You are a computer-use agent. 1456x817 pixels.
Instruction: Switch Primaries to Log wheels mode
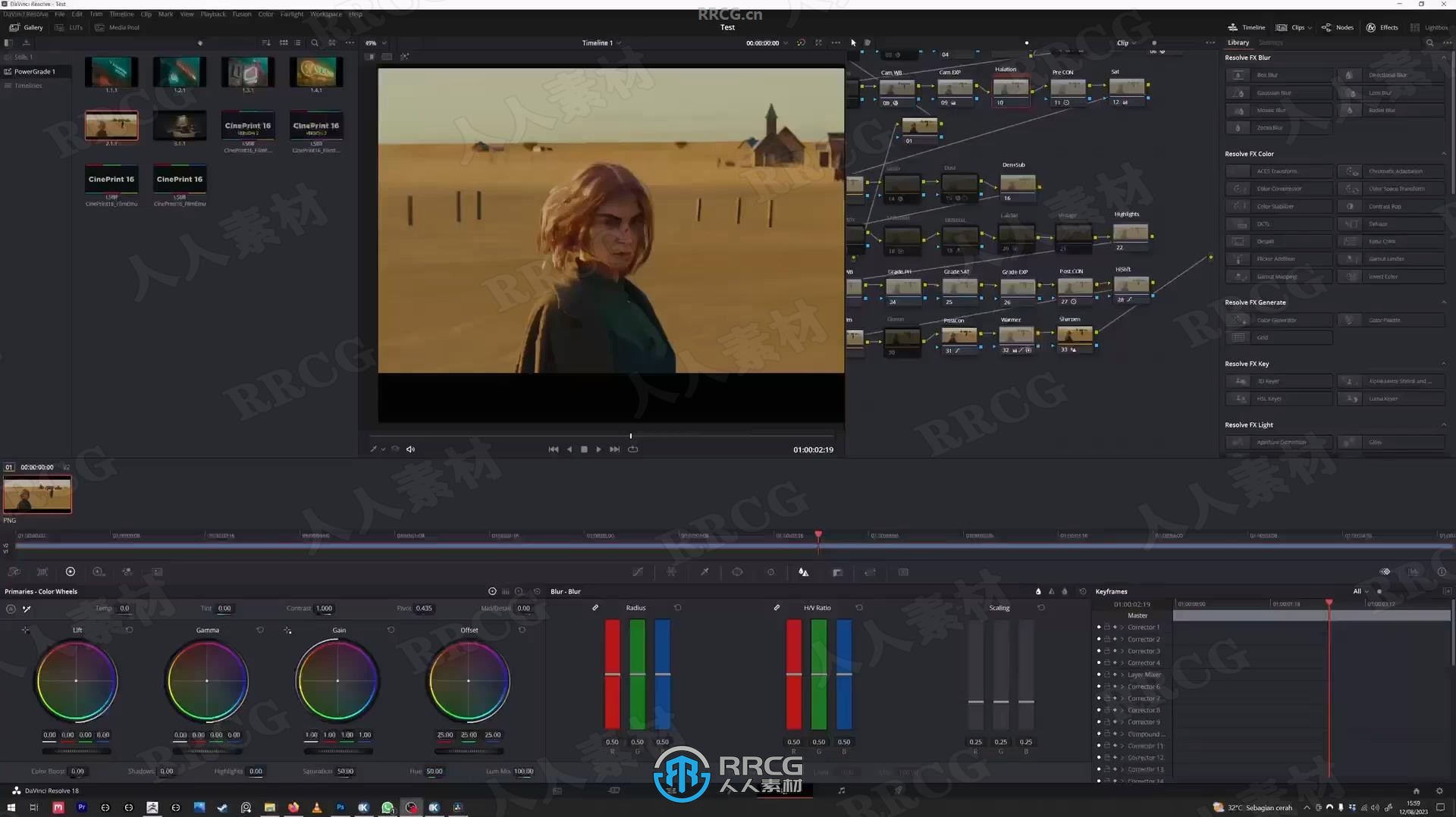click(519, 592)
